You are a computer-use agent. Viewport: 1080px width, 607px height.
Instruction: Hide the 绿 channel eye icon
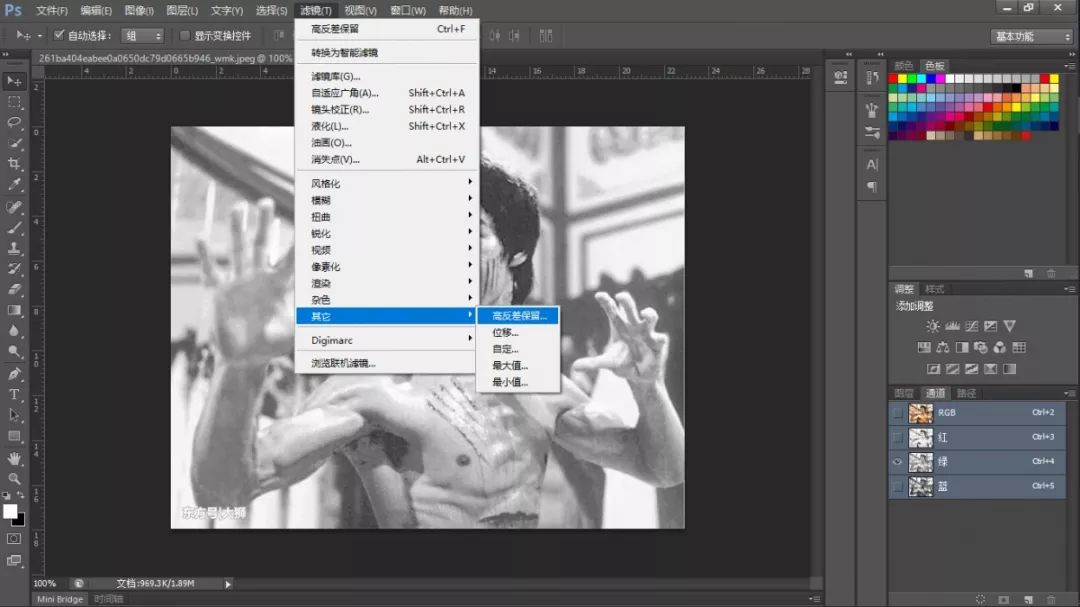coord(897,462)
